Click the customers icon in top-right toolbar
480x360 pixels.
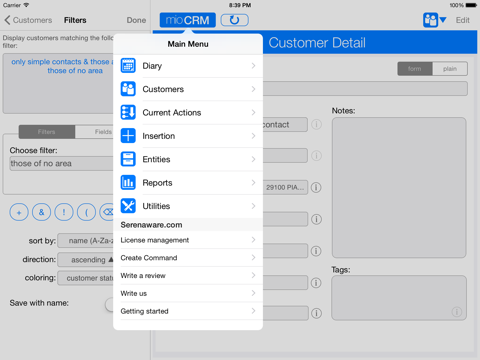click(x=430, y=20)
